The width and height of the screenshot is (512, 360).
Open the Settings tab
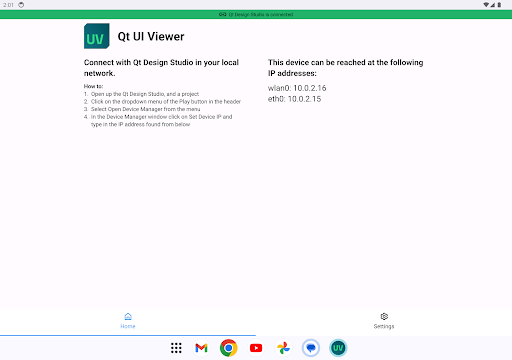(384, 321)
